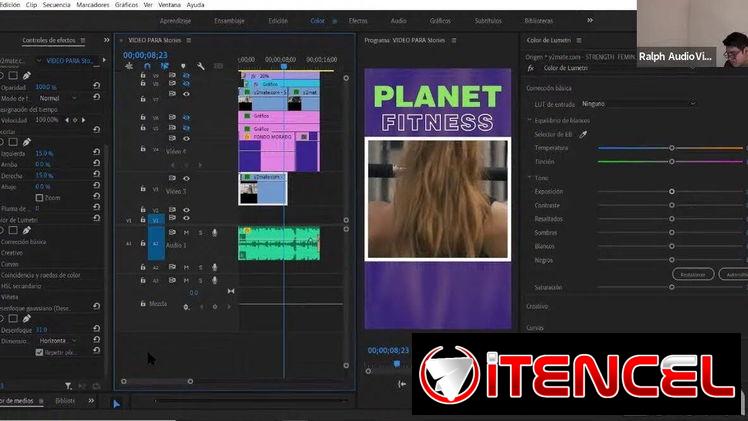
Task: Mute the Audio 1 track
Action: (x=186, y=233)
